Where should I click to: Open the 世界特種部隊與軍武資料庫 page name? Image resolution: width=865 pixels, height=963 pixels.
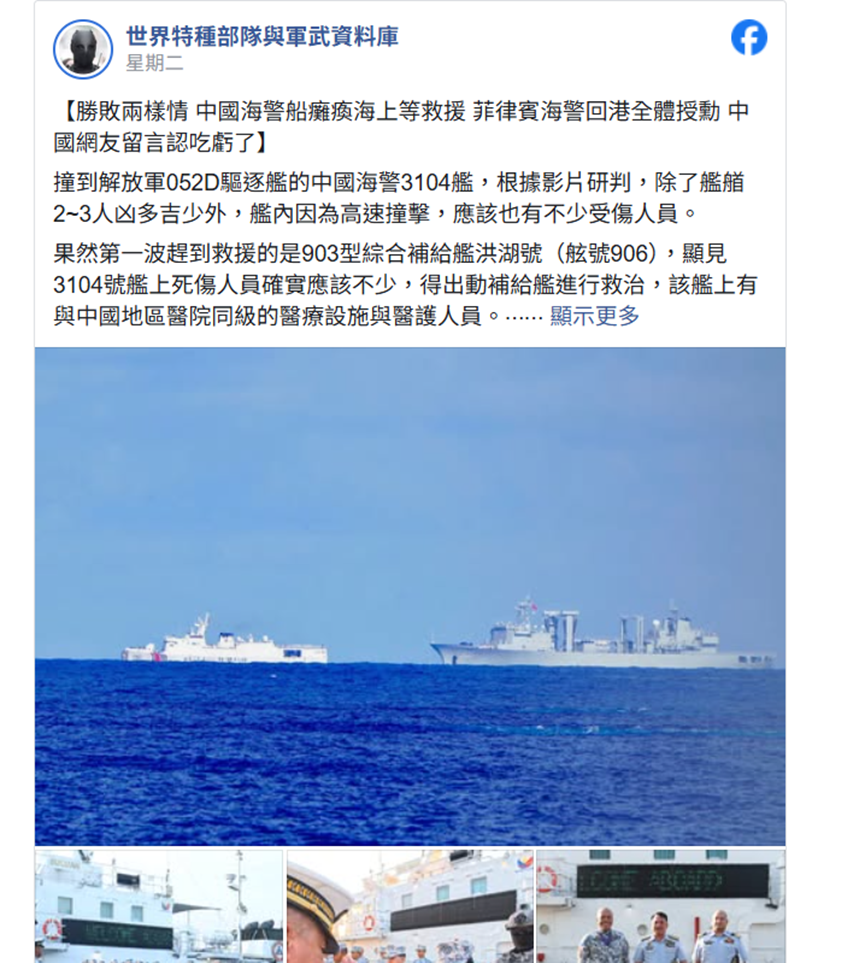pos(262,36)
